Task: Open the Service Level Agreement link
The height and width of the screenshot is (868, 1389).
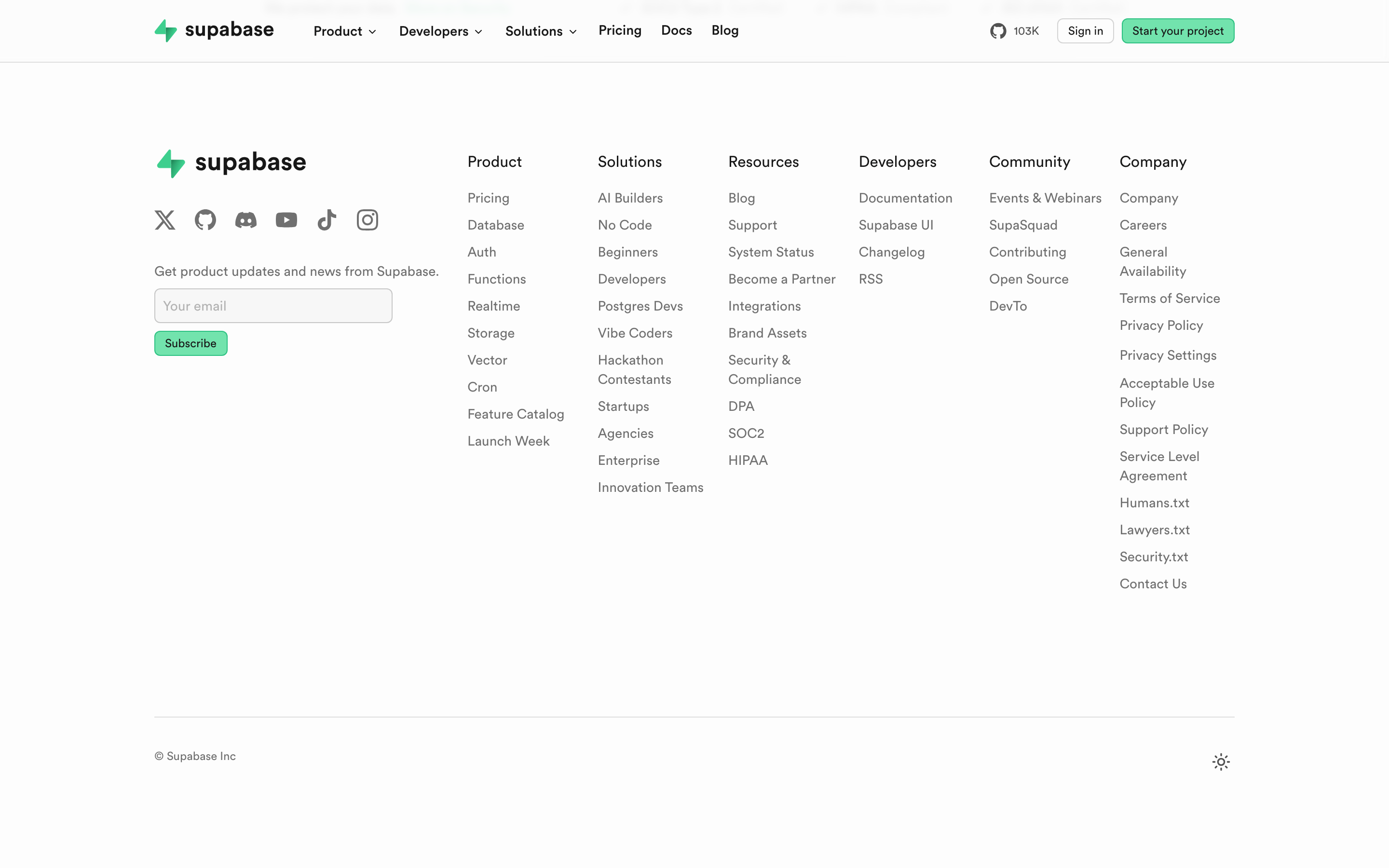Action: click(1159, 466)
